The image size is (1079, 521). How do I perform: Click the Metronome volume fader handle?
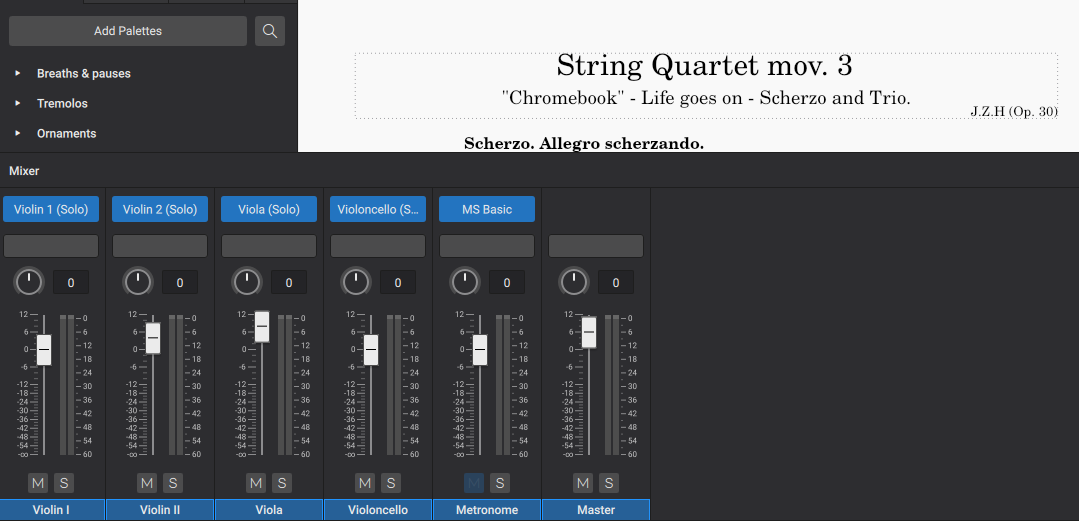(x=480, y=350)
